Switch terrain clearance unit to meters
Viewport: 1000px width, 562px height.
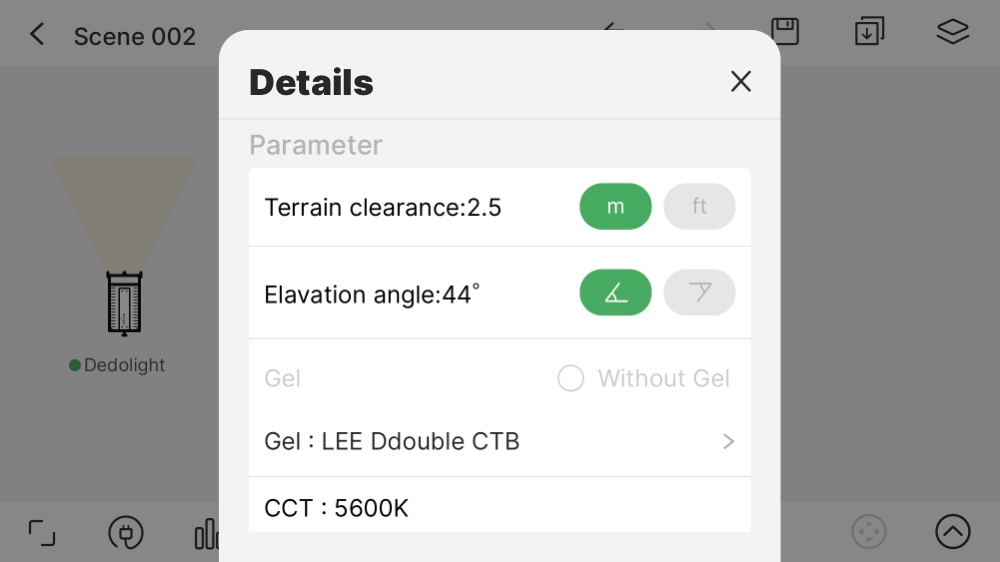tap(615, 207)
